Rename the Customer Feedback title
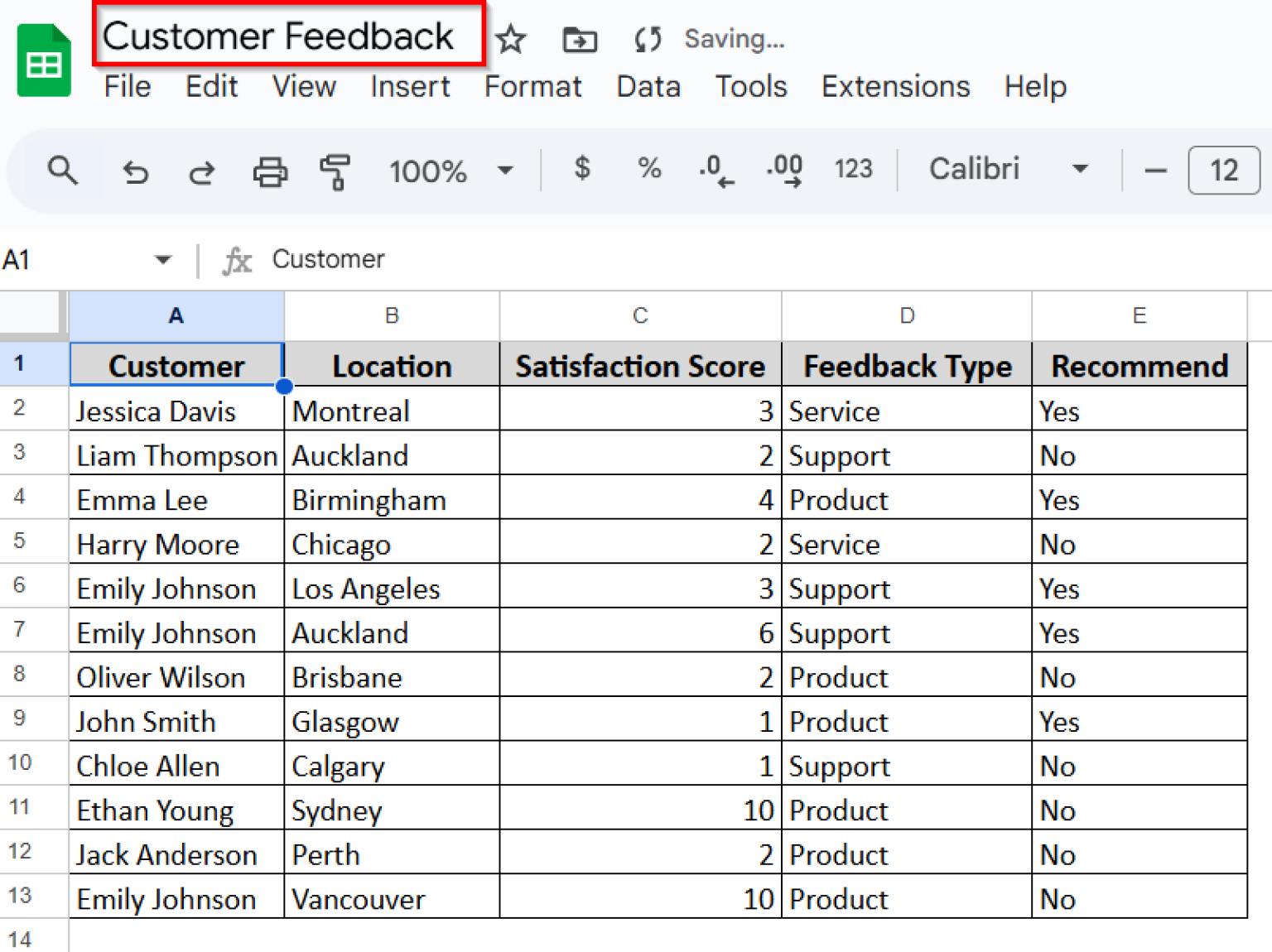 [x=279, y=36]
